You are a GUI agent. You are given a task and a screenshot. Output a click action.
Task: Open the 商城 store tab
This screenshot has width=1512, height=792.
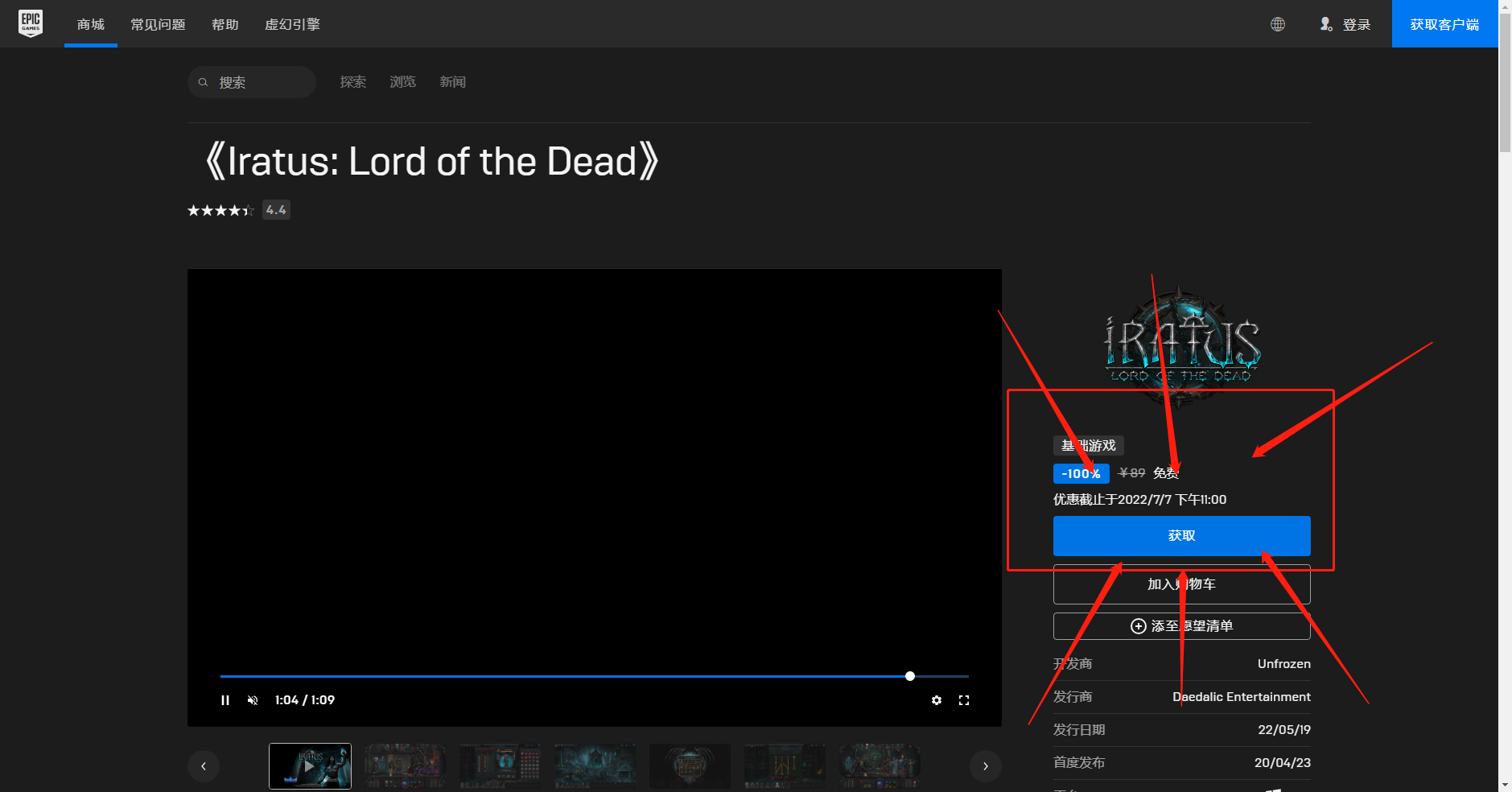tap(91, 24)
